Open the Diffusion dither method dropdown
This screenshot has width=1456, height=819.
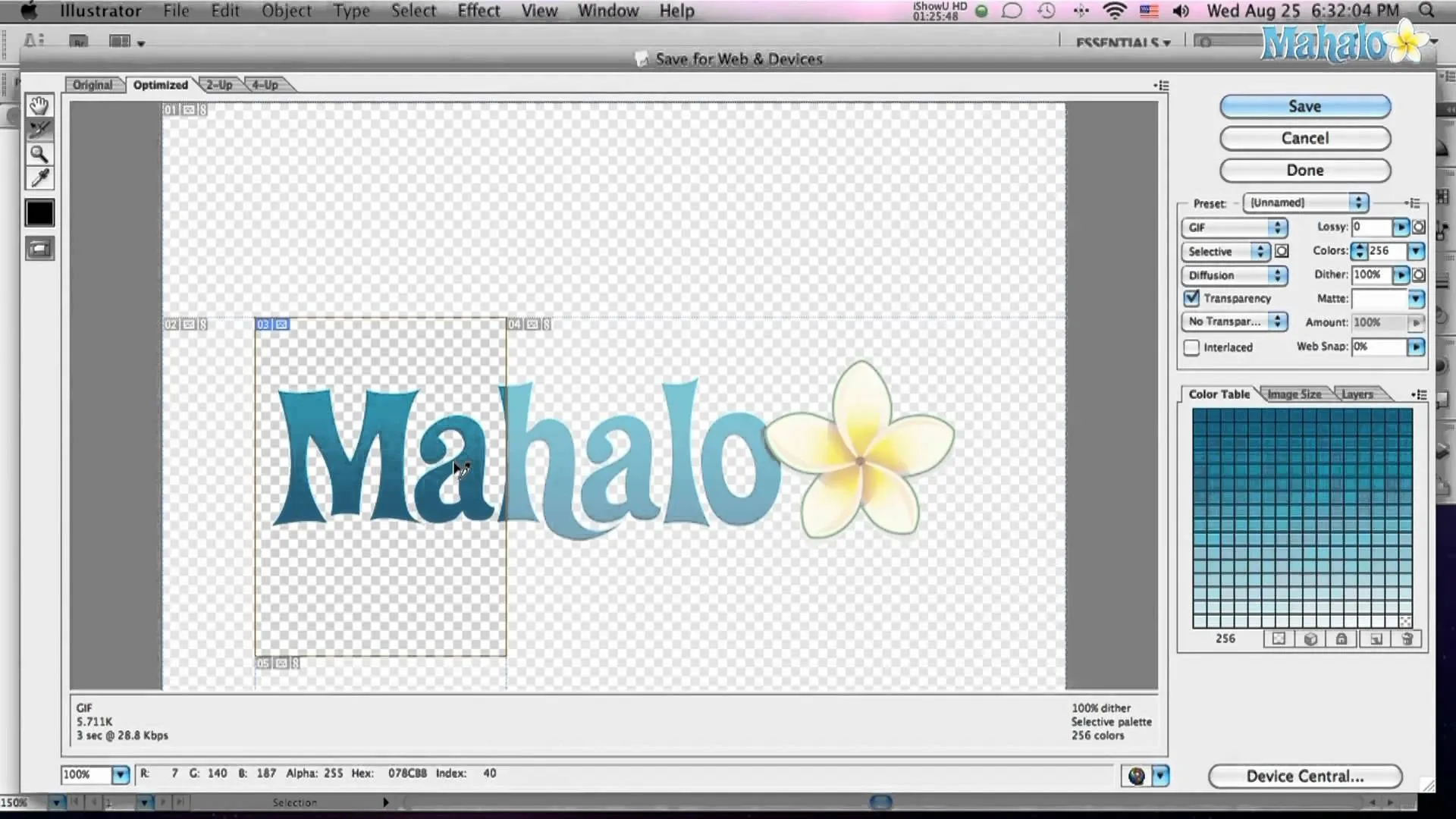[x=1234, y=275]
